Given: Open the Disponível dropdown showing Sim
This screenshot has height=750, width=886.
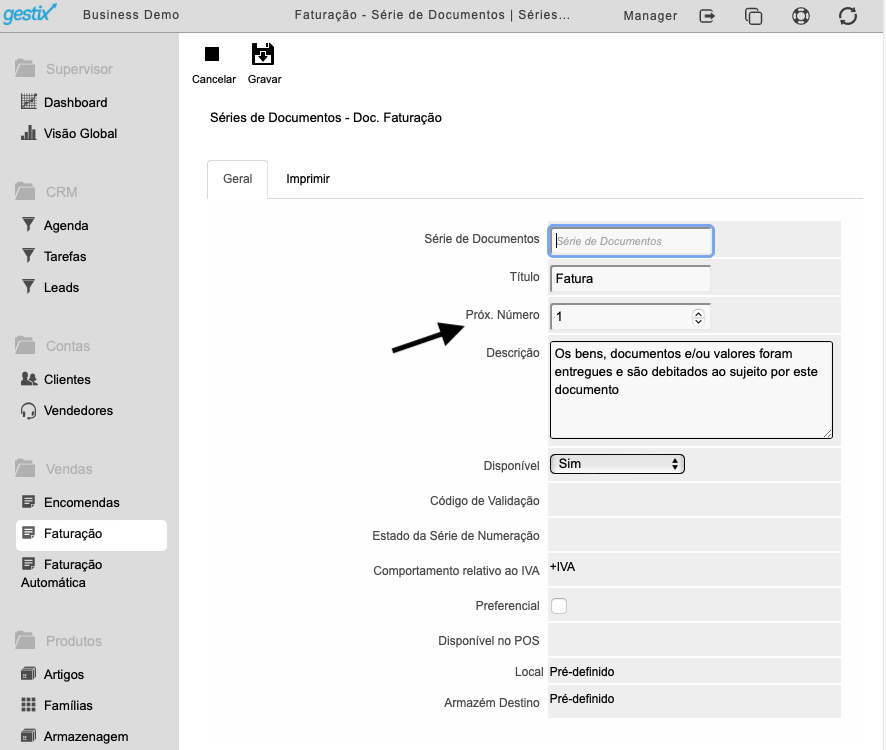Looking at the screenshot, I should click(x=617, y=464).
